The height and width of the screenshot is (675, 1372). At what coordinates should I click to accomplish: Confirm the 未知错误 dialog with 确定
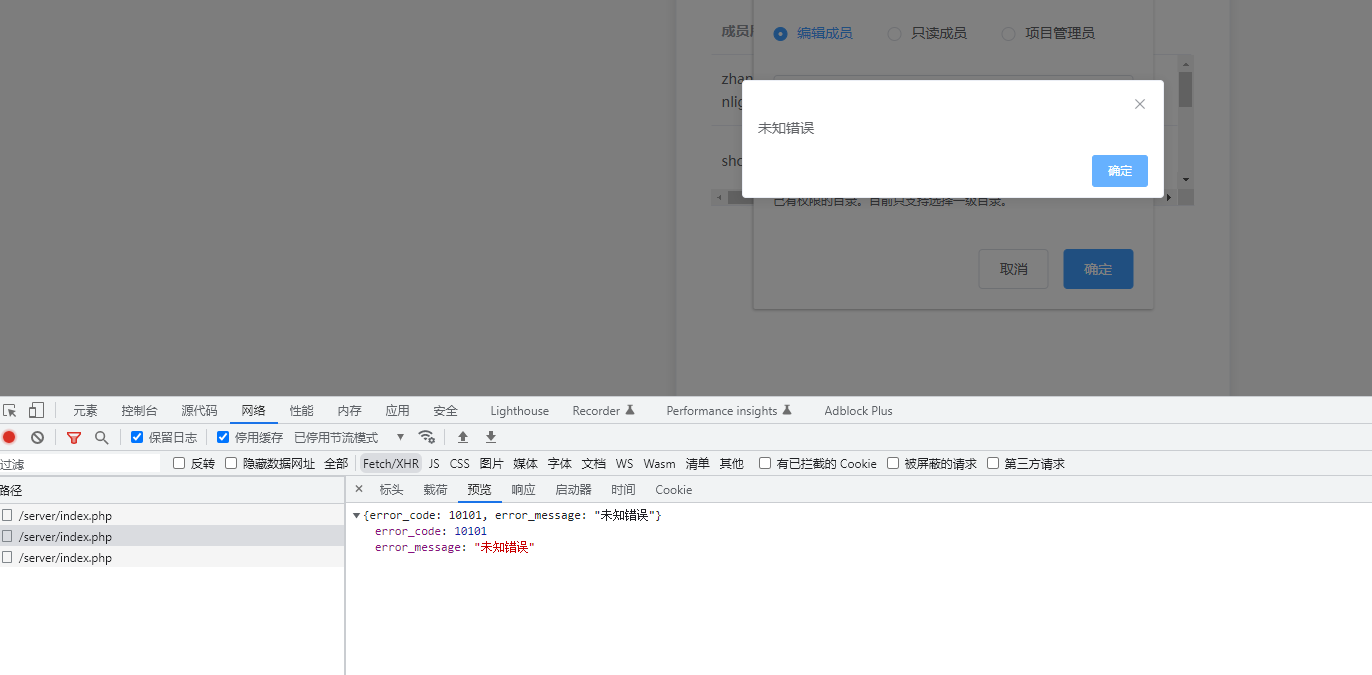[1120, 171]
